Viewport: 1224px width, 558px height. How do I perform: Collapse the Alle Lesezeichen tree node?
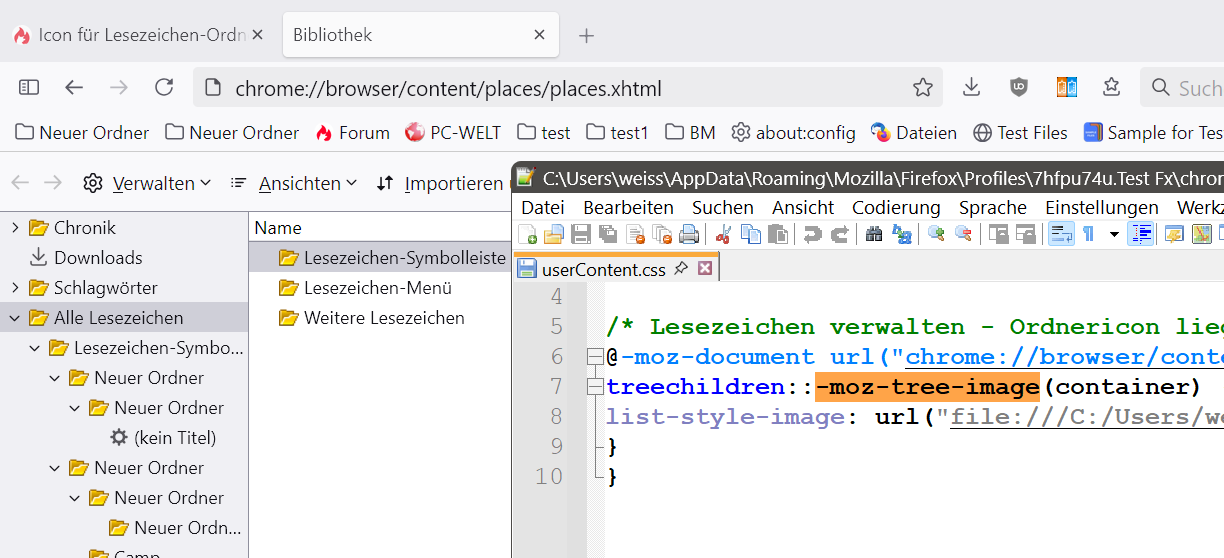(x=15, y=318)
